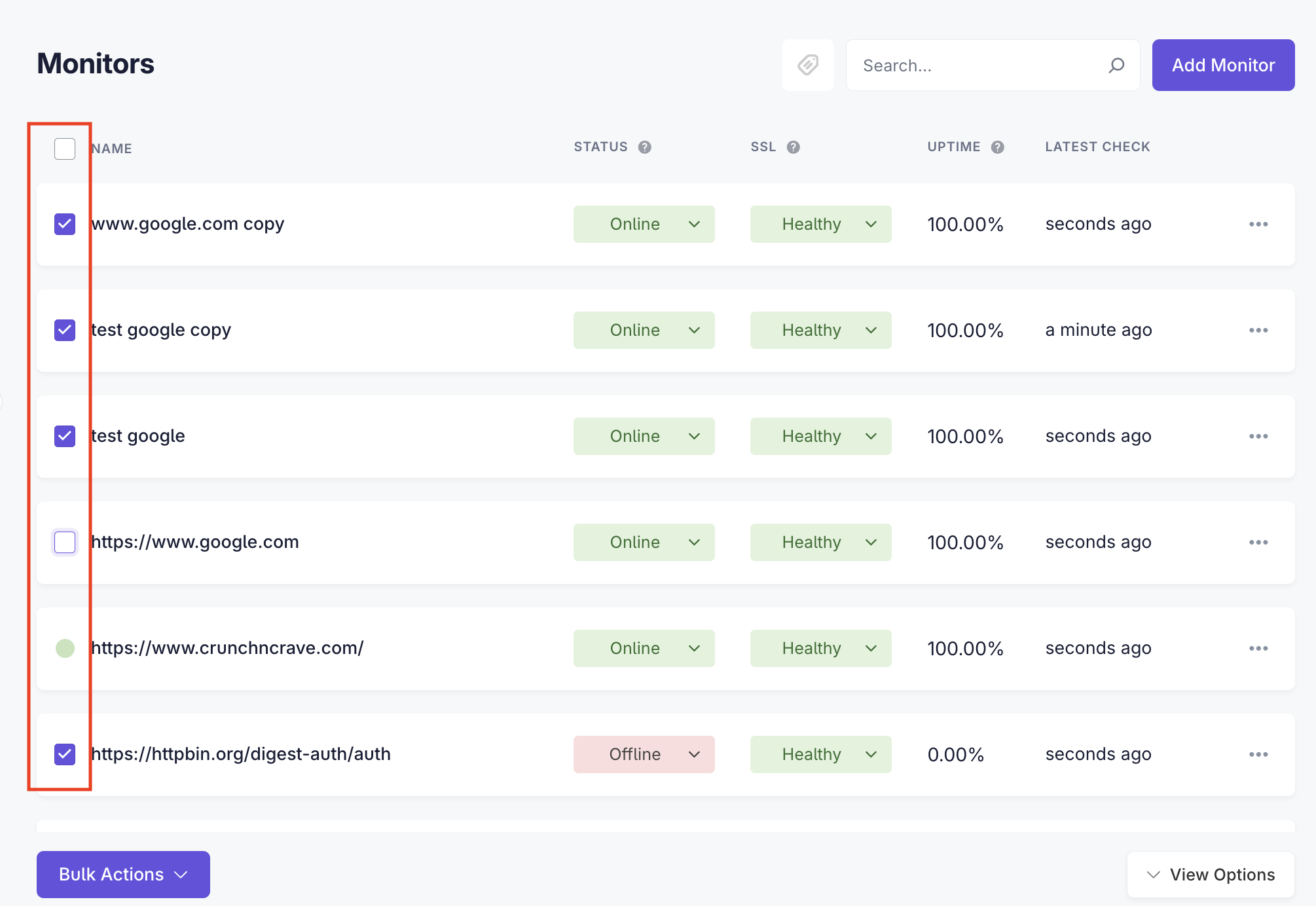
Task: Open more options for httpbin digest-auth monitor
Action: [x=1258, y=755]
